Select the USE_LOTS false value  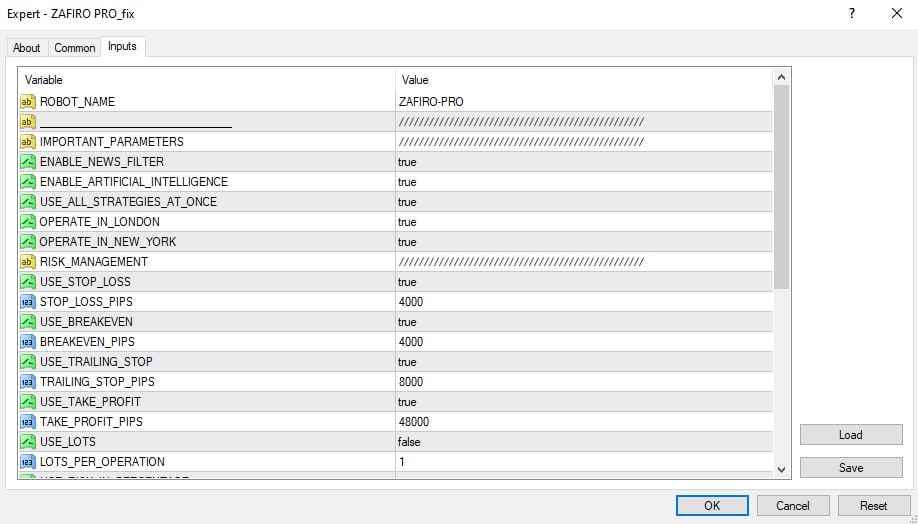[x=584, y=441]
